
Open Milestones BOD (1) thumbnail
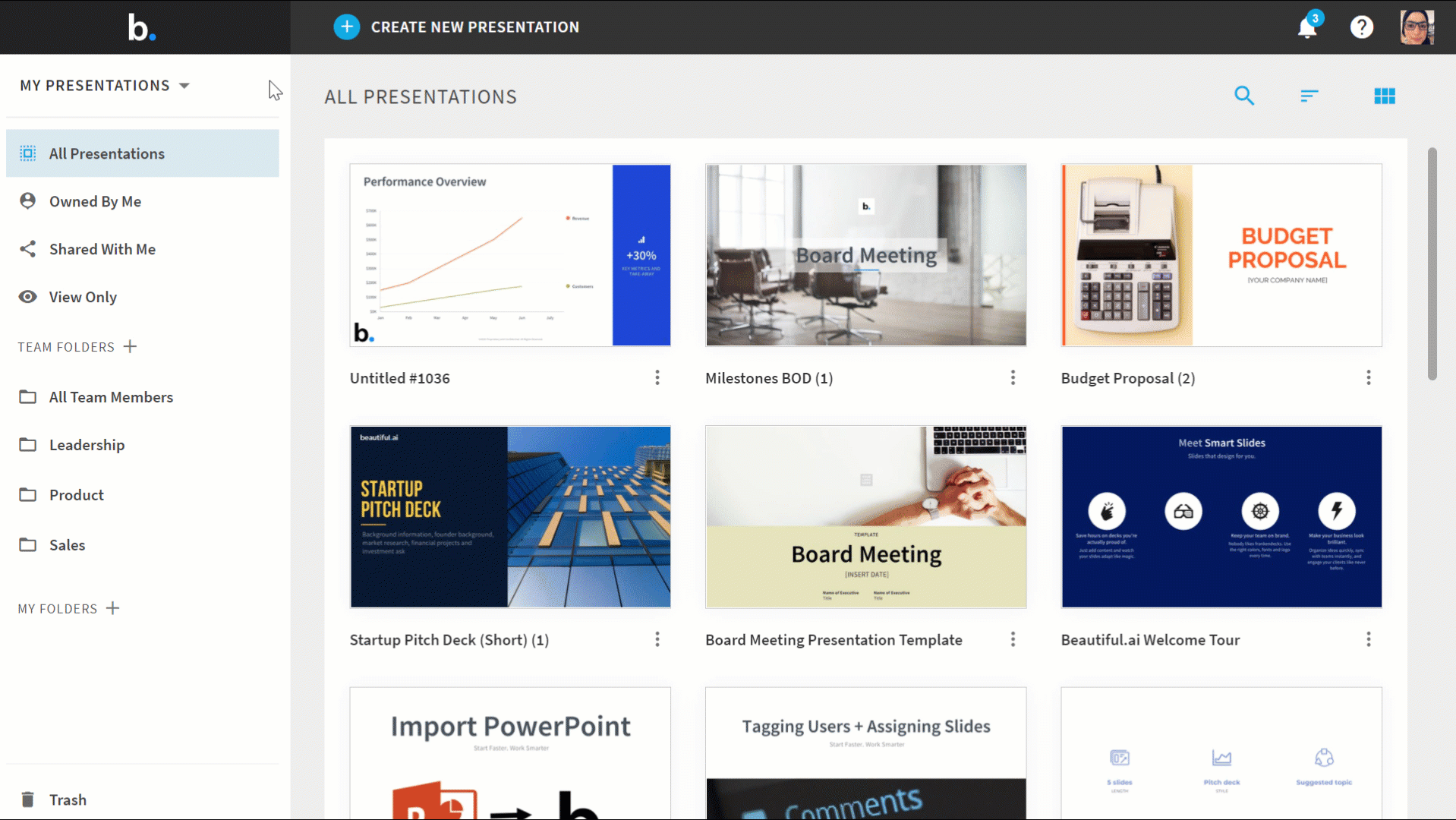[866, 255]
